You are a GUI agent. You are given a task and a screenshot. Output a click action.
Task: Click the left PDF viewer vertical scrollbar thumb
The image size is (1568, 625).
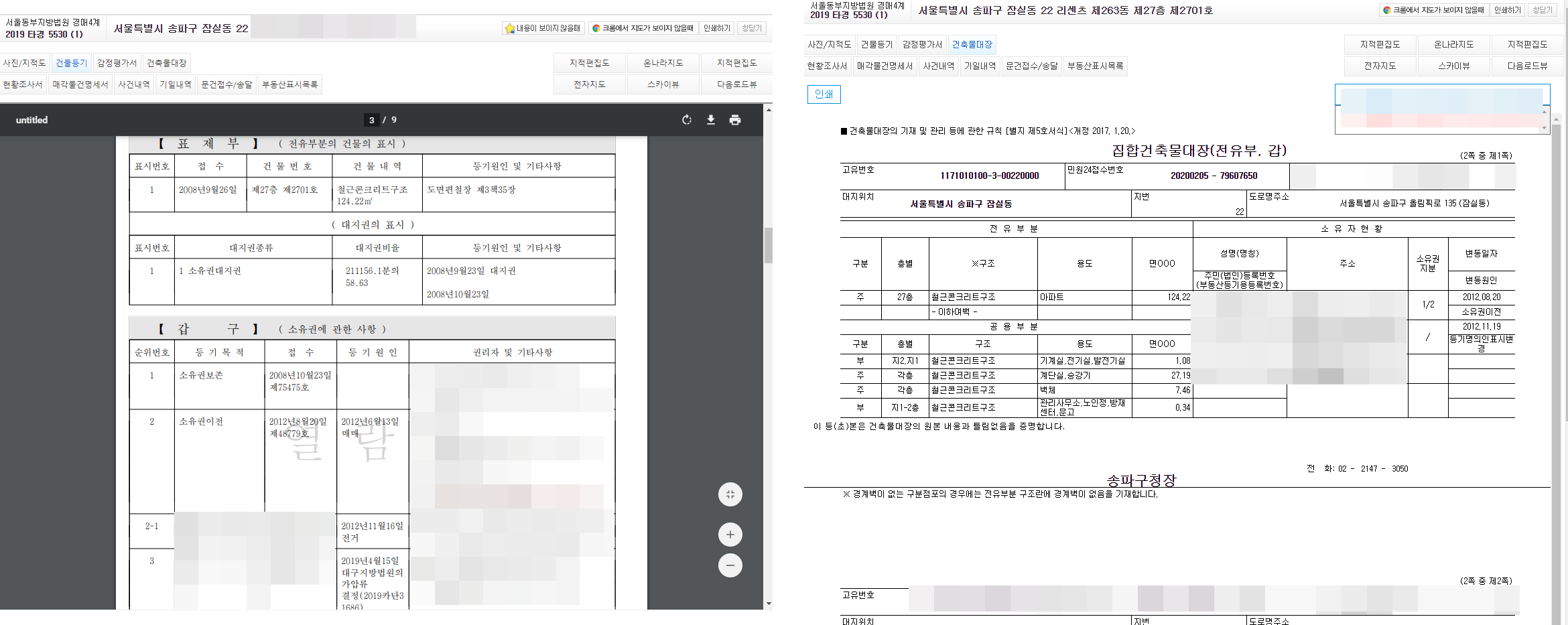(769, 246)
